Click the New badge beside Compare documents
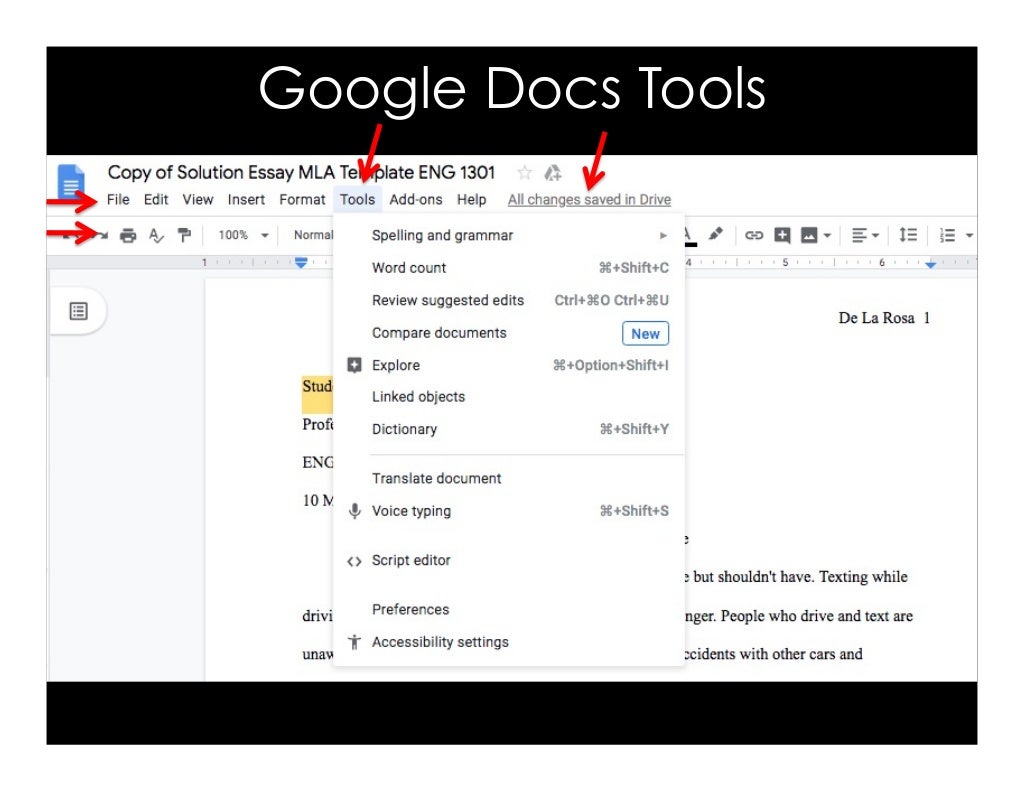 click(x=645, y=334)
